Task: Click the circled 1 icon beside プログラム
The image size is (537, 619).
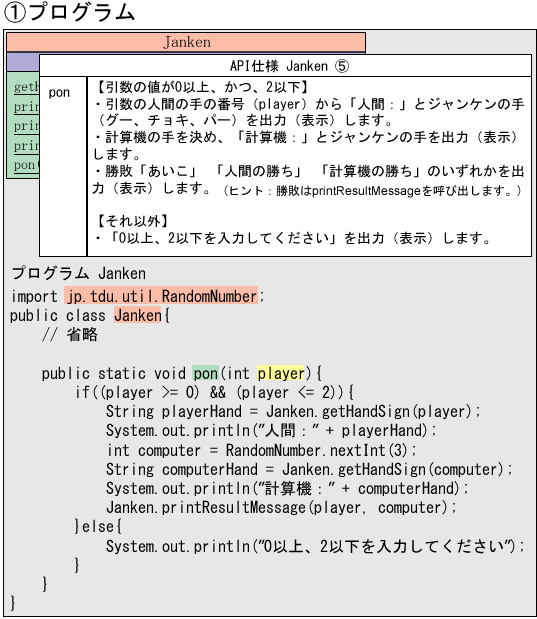Action: pyautogui.click(x=15, y=12)
